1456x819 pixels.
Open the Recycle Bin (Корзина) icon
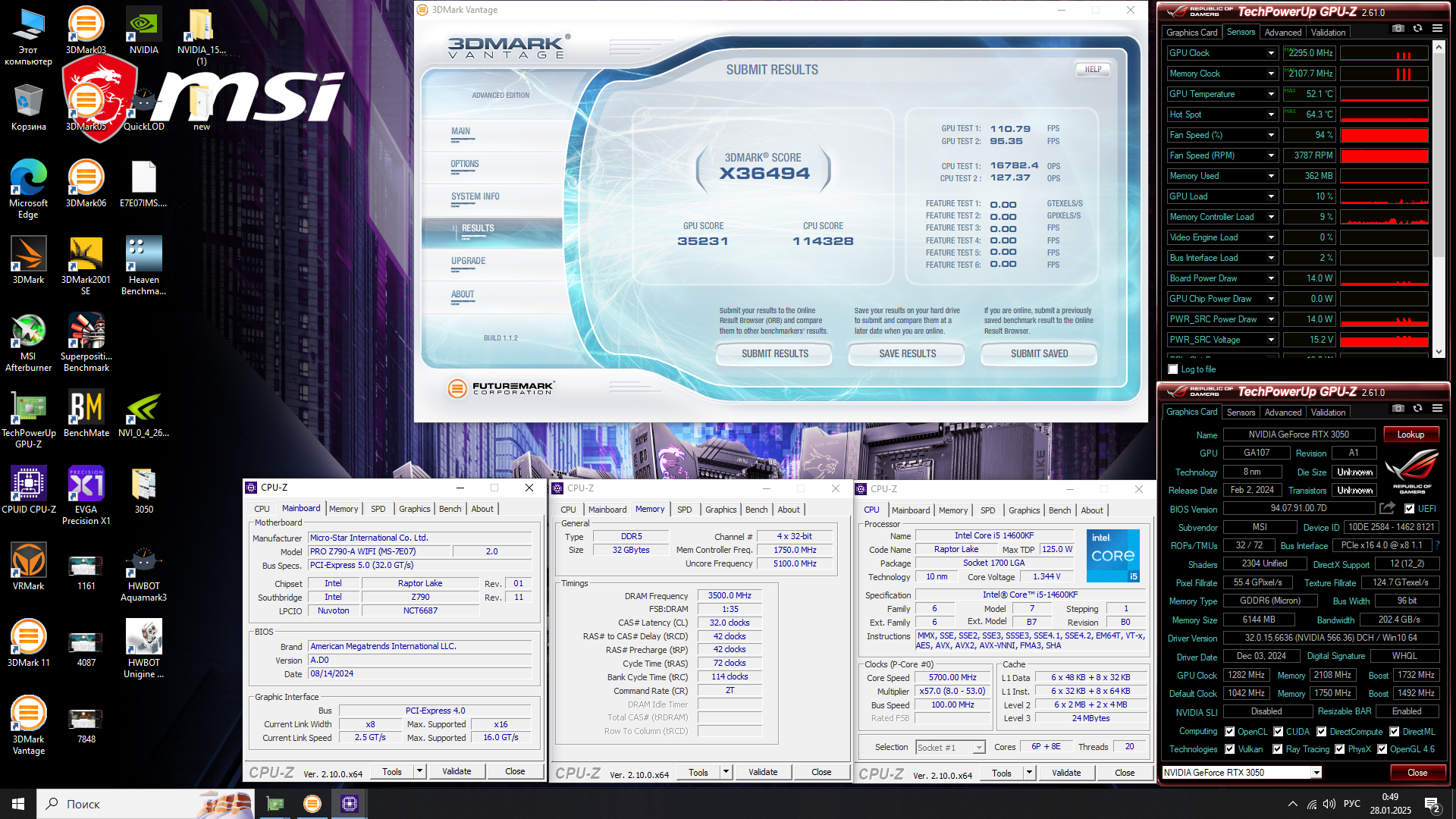[28, 107]
